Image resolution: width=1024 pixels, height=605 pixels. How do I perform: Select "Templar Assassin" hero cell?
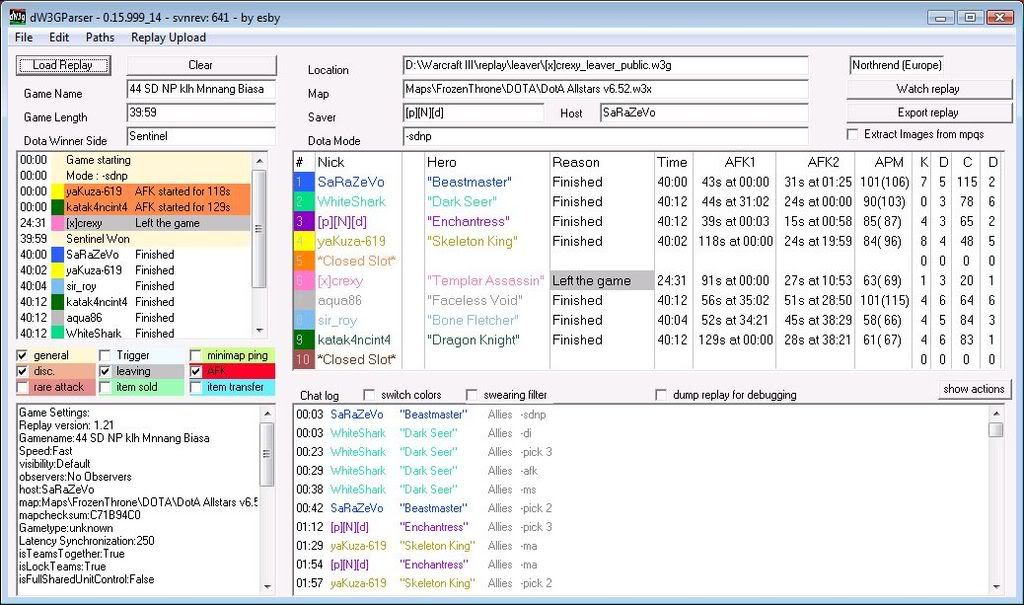click(x=485, y=281)
